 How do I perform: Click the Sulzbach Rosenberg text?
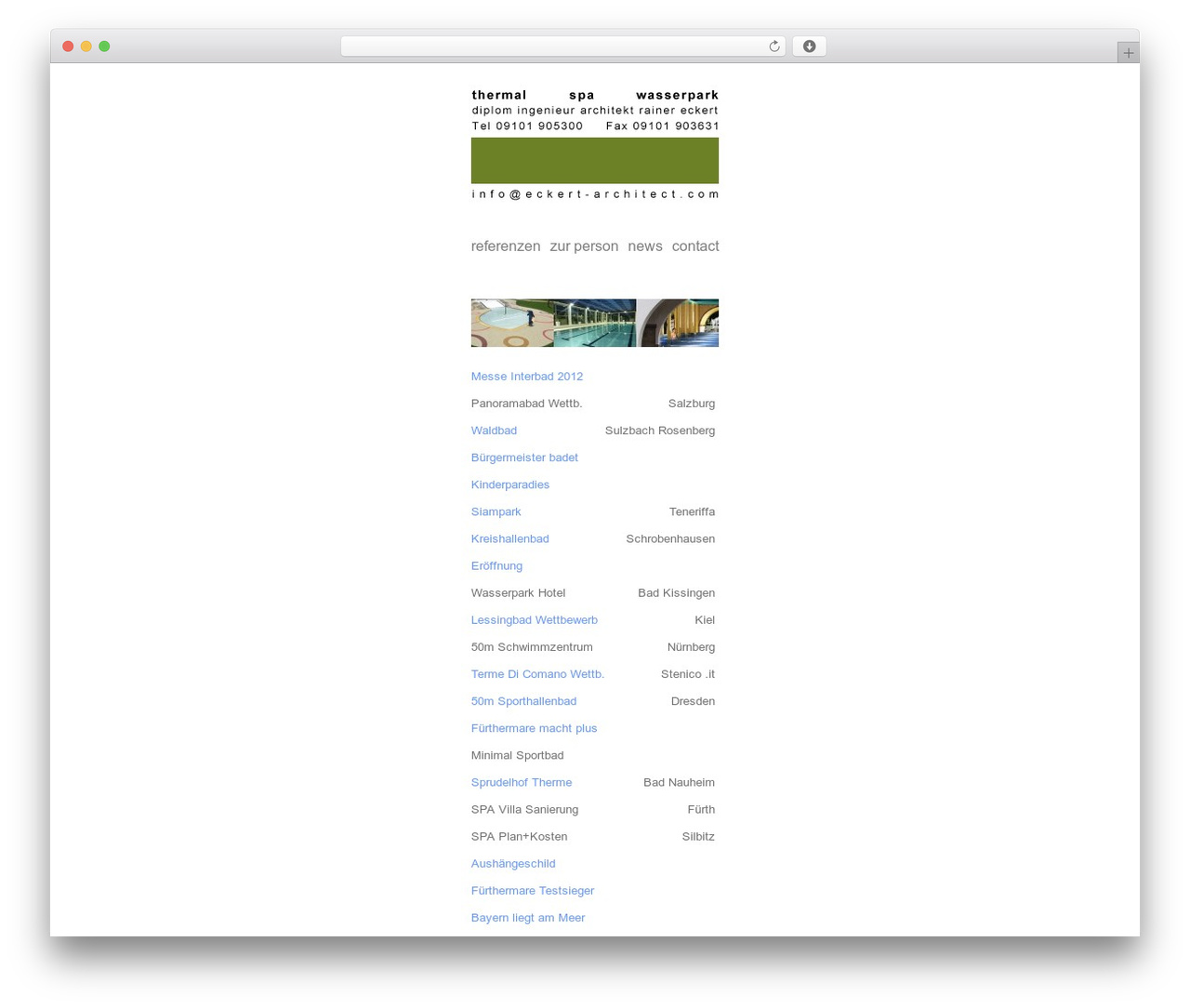pos(660,431)
